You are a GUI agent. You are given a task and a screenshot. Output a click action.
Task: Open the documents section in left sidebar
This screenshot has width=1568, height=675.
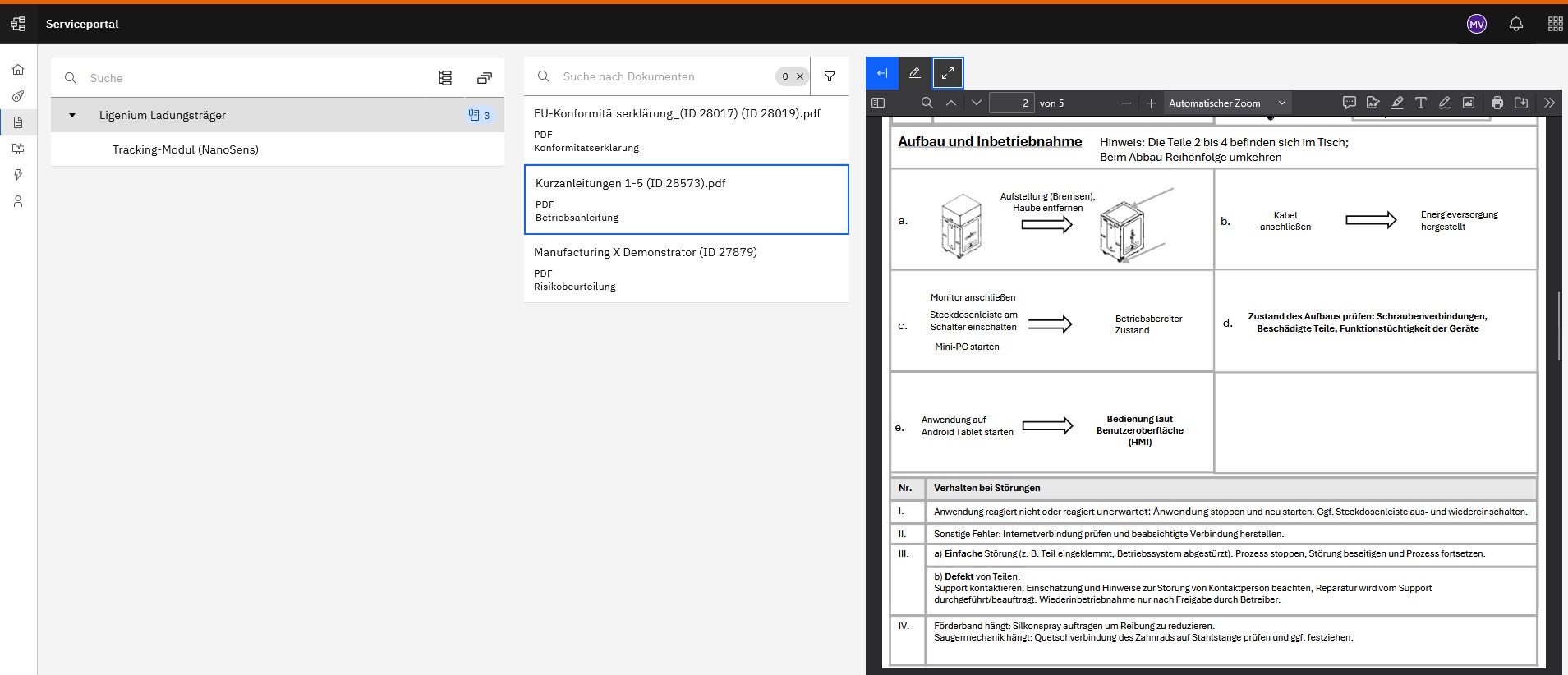tap(18, 122)
